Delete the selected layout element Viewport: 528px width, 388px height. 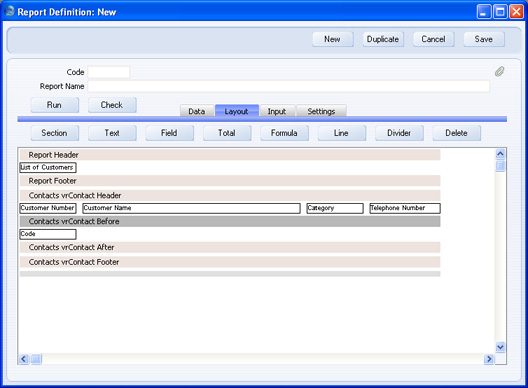point(457,133)
